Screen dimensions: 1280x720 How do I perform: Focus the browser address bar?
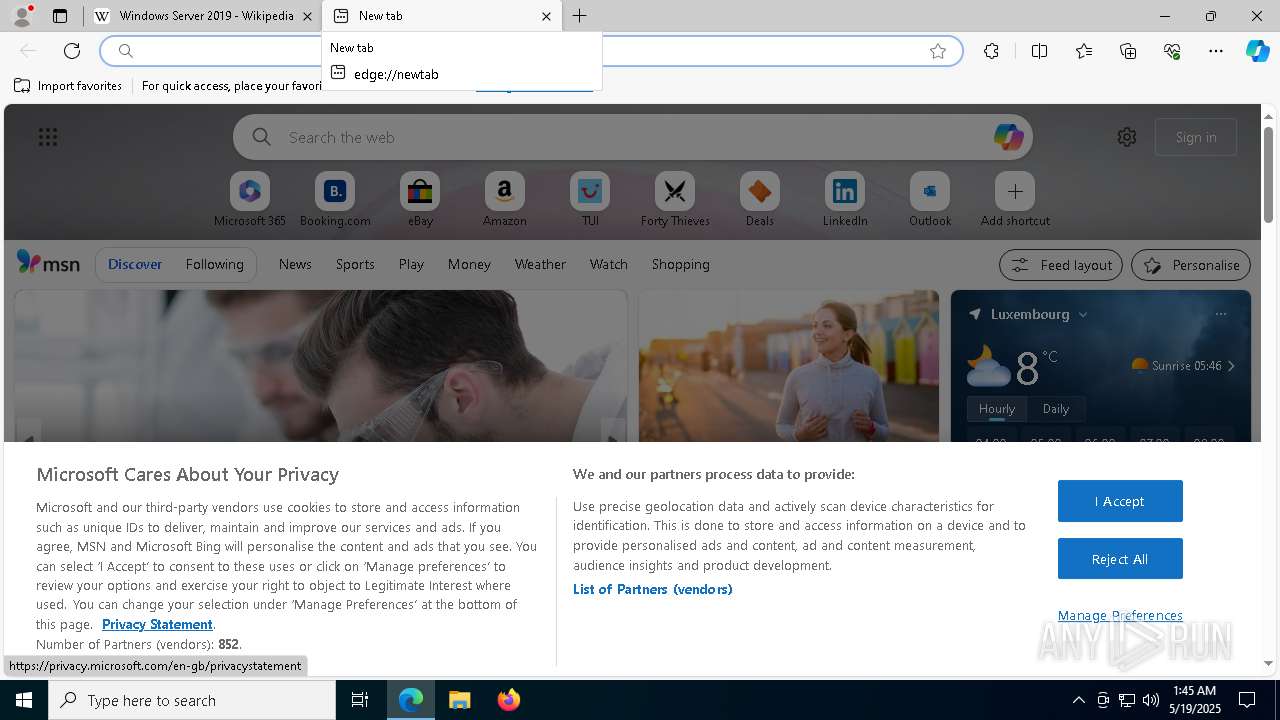[530, 51]
